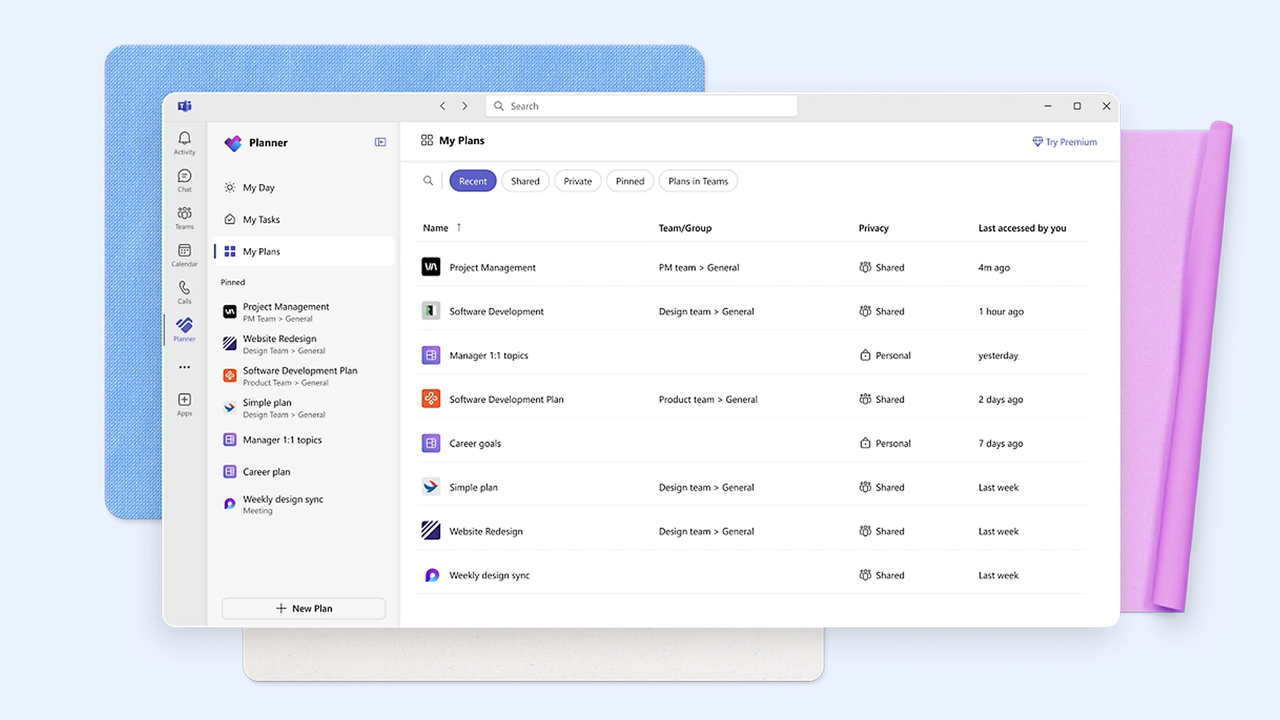1280x720 pixels.
Task: Click the Microsoft Teams logo
Action: click(x=184, y=106)
